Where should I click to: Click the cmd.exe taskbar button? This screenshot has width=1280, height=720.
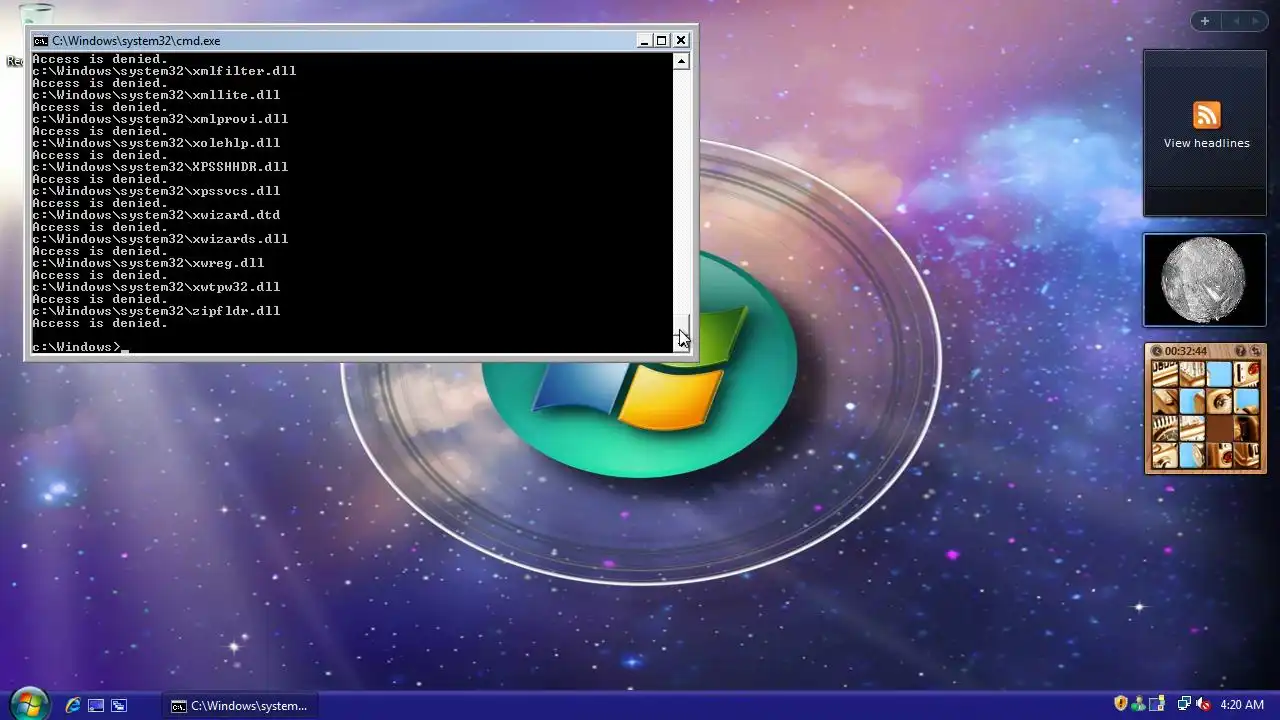pos(240,705)
